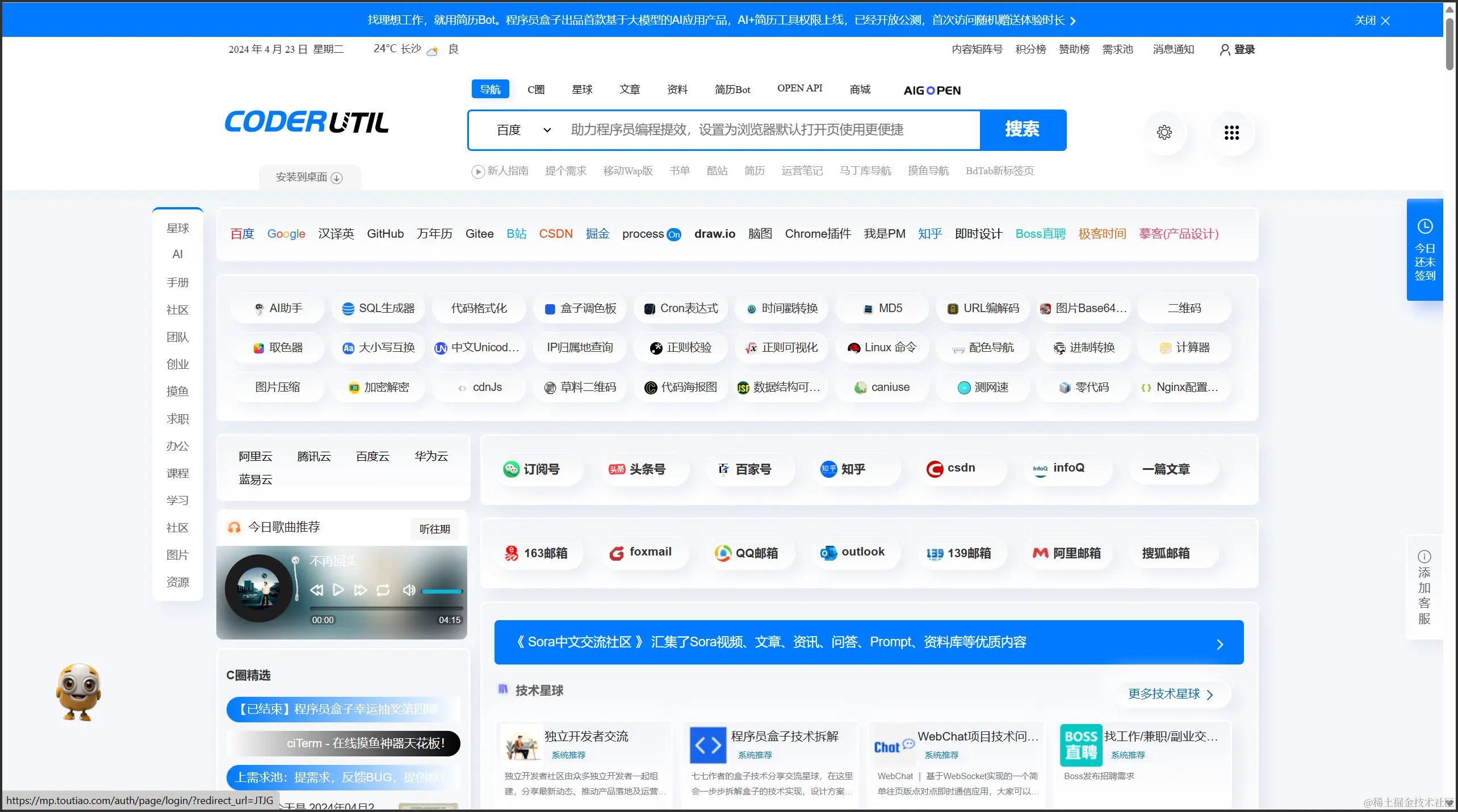The image size is (1458, 812).
Task: Adjust the music player volume slider
Action: pos(442,591)
